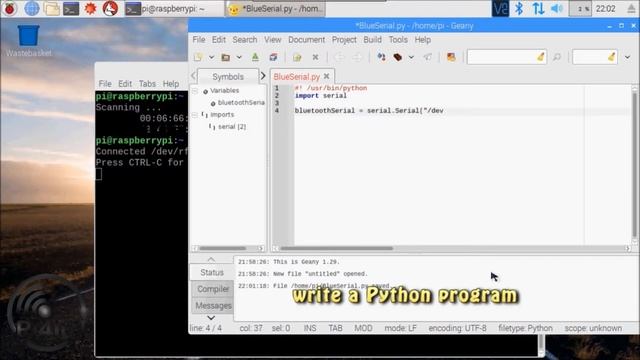Viewport: 640px width, 360px height.
Task: Click the run/execute paper-plane icon
Action: coord(427,57)
